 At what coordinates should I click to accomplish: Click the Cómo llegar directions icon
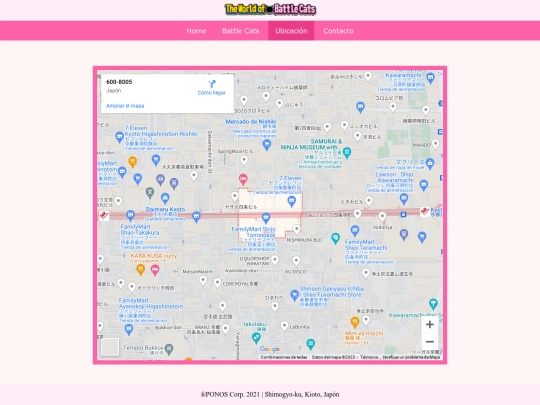[212, 84]
